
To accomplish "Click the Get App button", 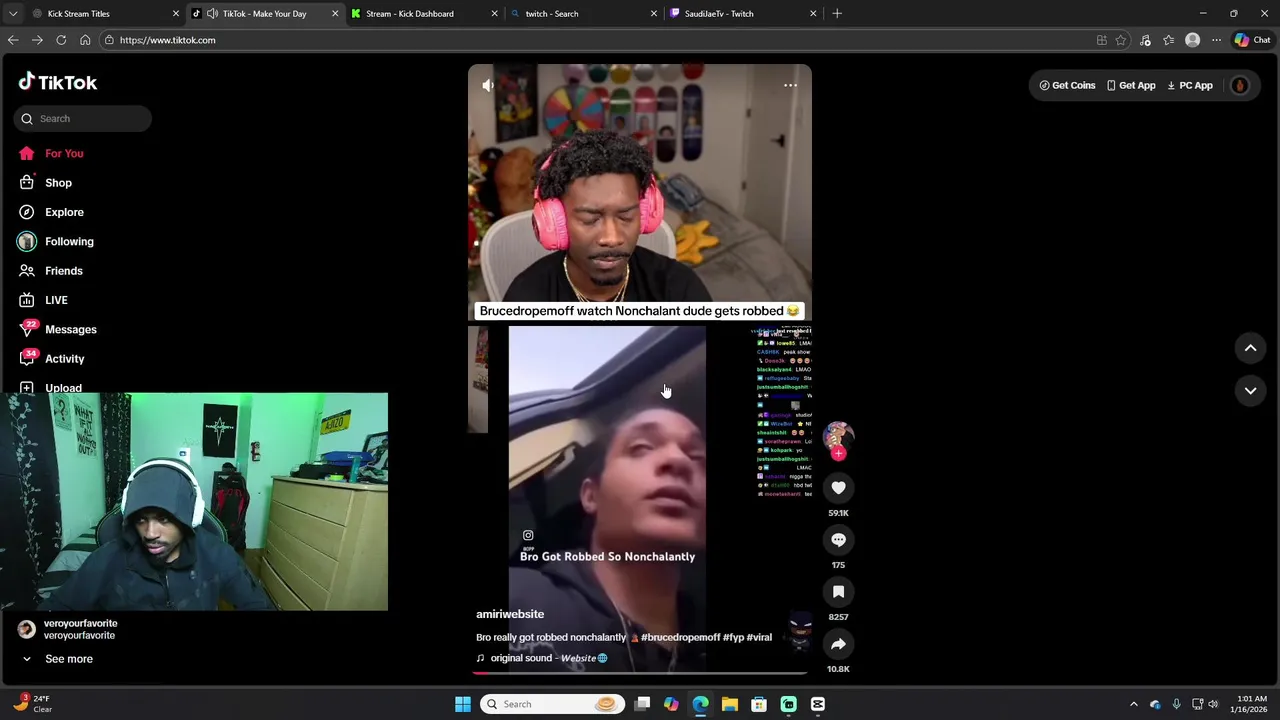I will (1131, 86).
